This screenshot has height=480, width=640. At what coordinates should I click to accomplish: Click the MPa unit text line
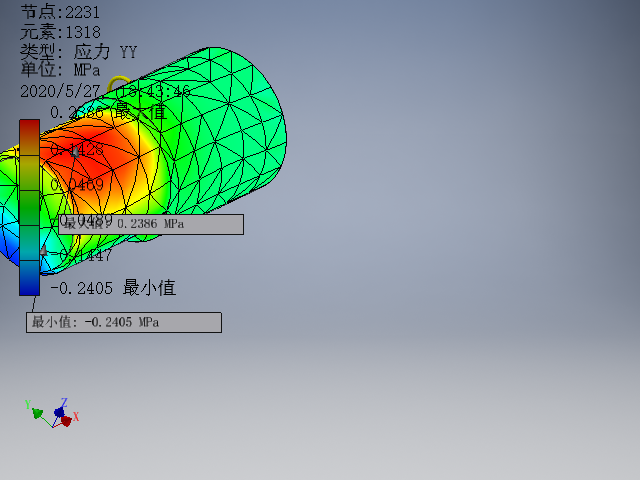coord(60,70)
